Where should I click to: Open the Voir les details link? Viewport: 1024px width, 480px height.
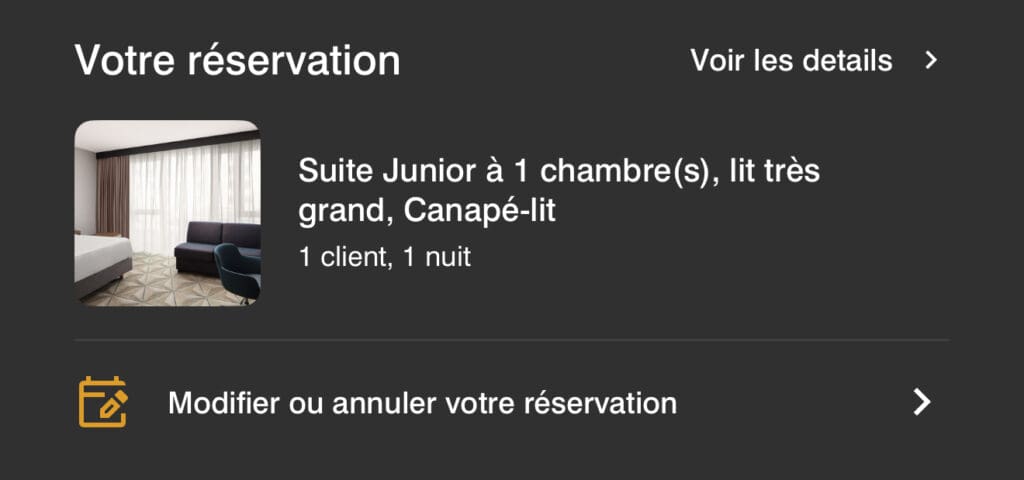814,61
